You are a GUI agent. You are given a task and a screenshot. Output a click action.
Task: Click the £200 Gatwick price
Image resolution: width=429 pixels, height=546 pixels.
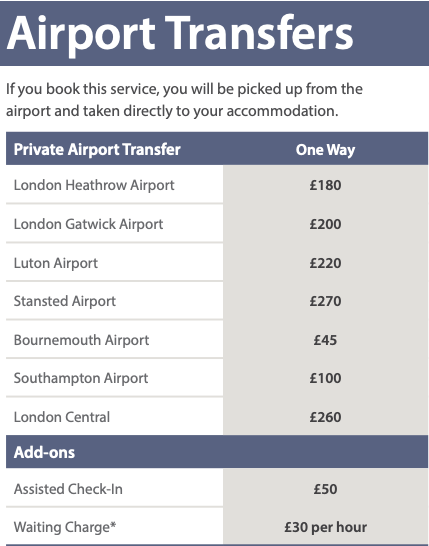325,224
